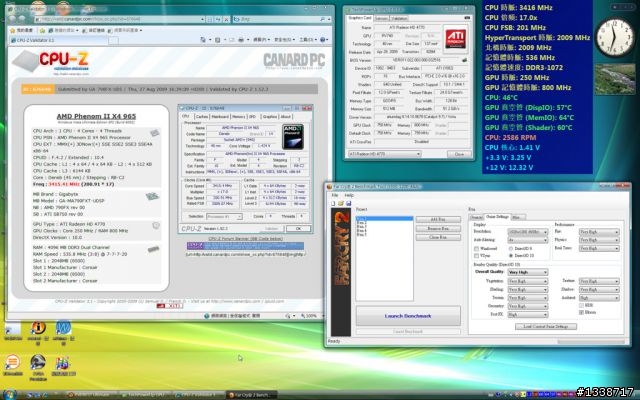Screen dimensions: 640x400
Task: Go back with the browser Back arrow
Action: 13,19
